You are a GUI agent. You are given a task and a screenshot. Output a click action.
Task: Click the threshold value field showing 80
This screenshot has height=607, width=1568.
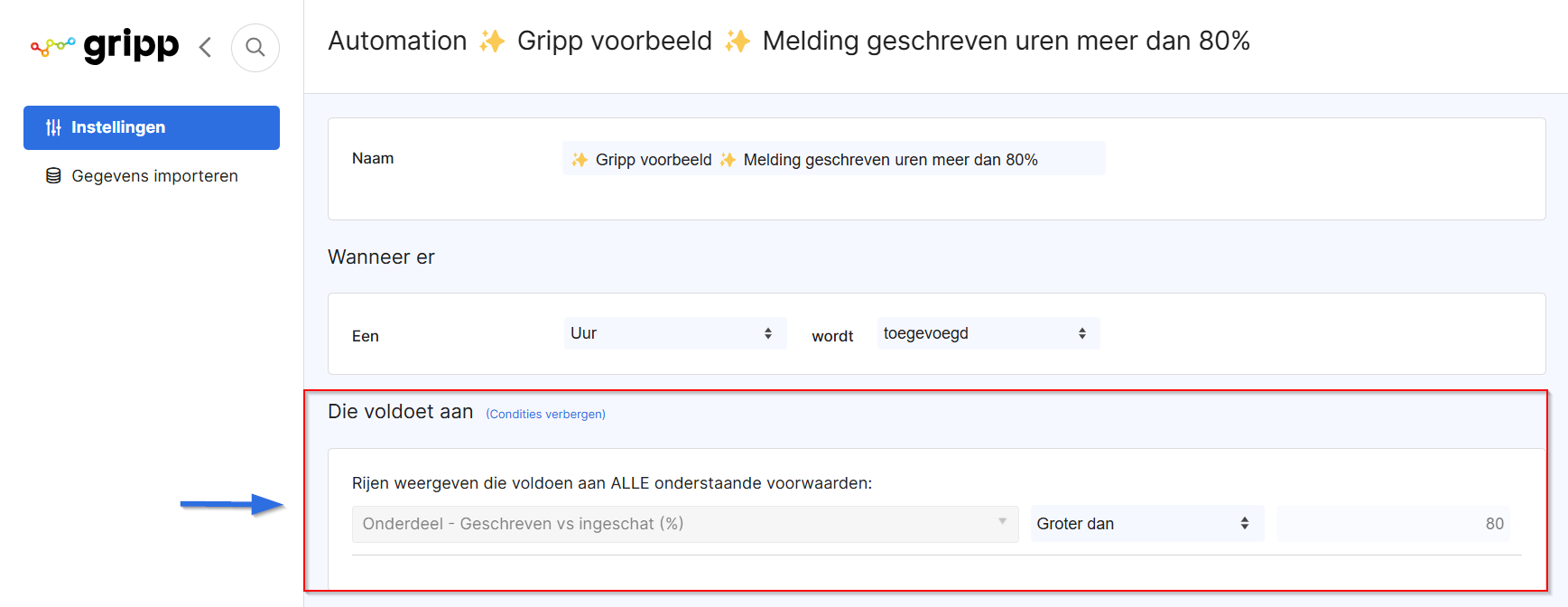1394,524
